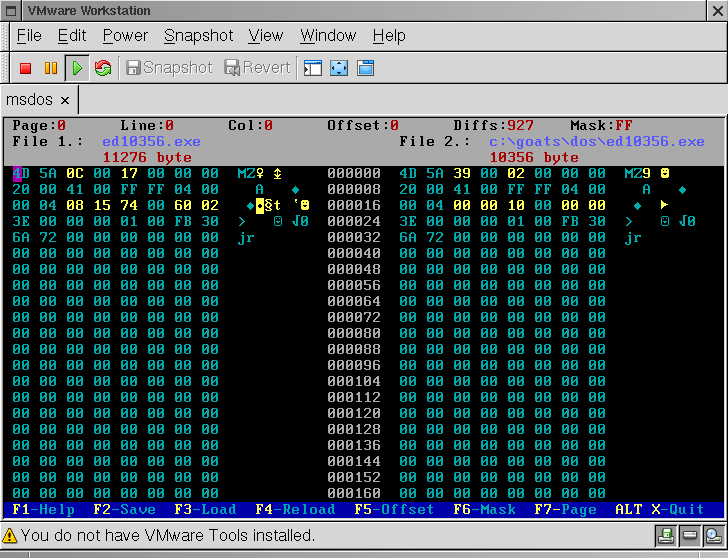Viewport: 728px width, 558px height.
Task: Click F6-Mask in the function key bar
Action: tap(484, 509)
